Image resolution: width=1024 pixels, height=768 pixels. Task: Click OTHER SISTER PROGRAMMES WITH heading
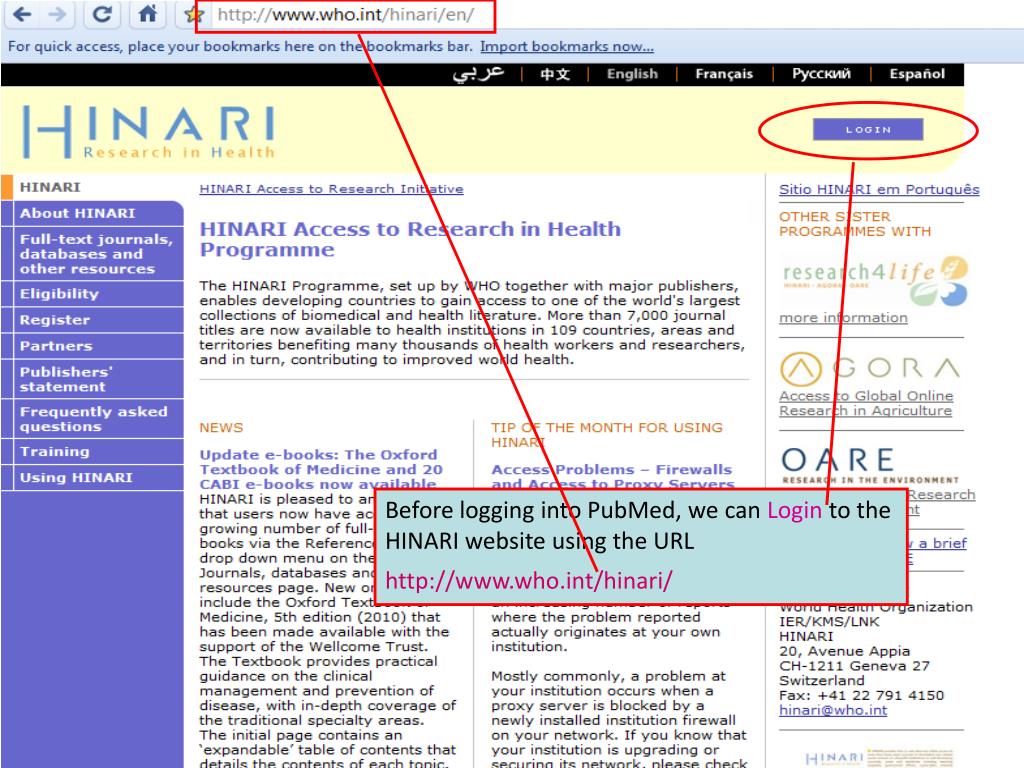click(x=855, y=224)
